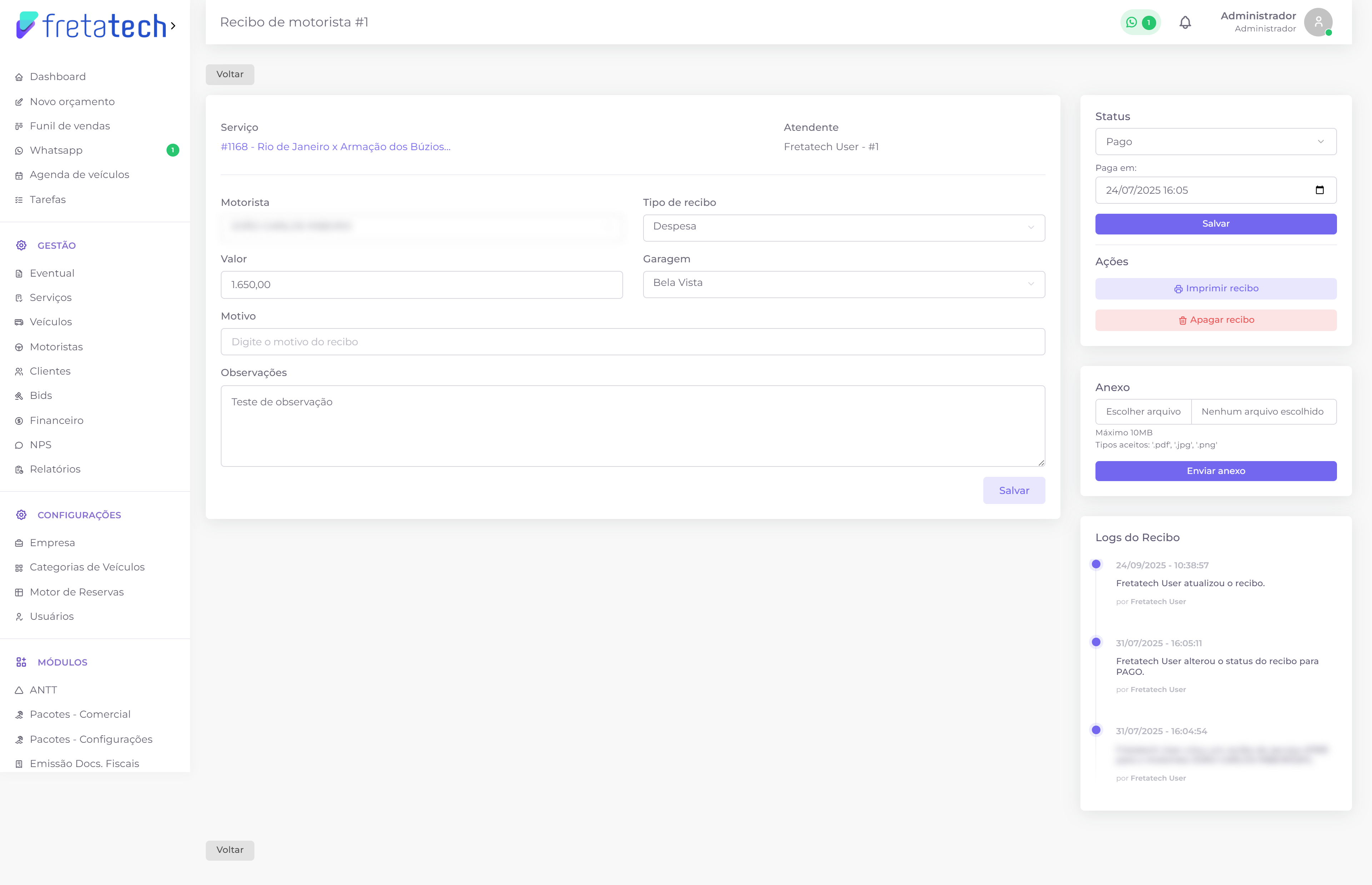Click the Observações text area

pos(633,426)
